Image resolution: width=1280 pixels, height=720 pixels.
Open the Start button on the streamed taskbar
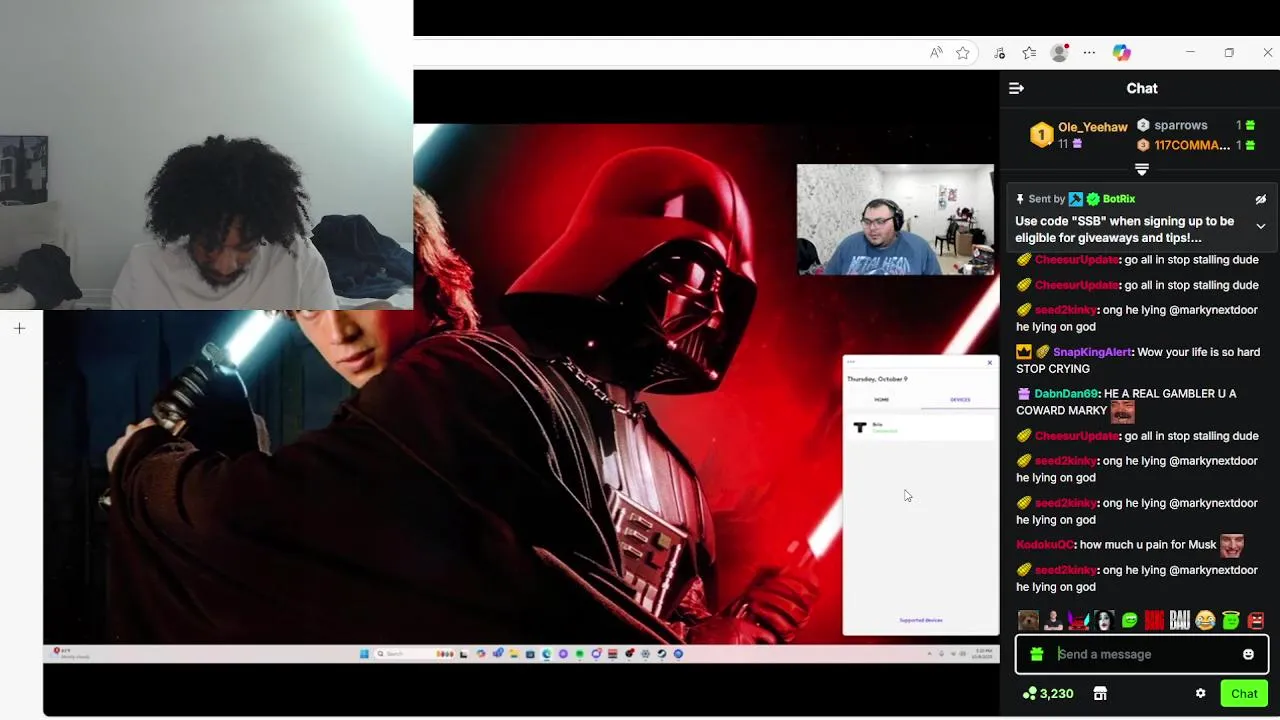[364, 654]
